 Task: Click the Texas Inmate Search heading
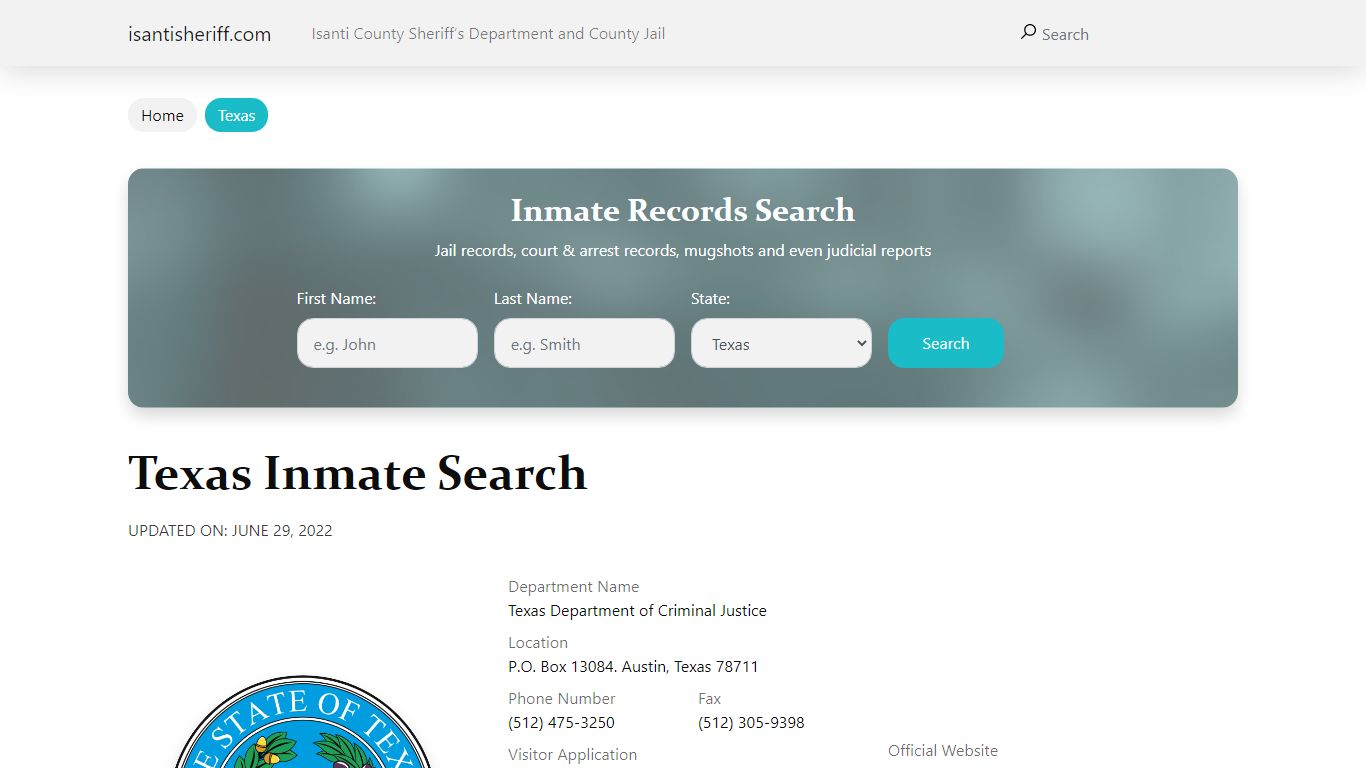coord(357,473)
